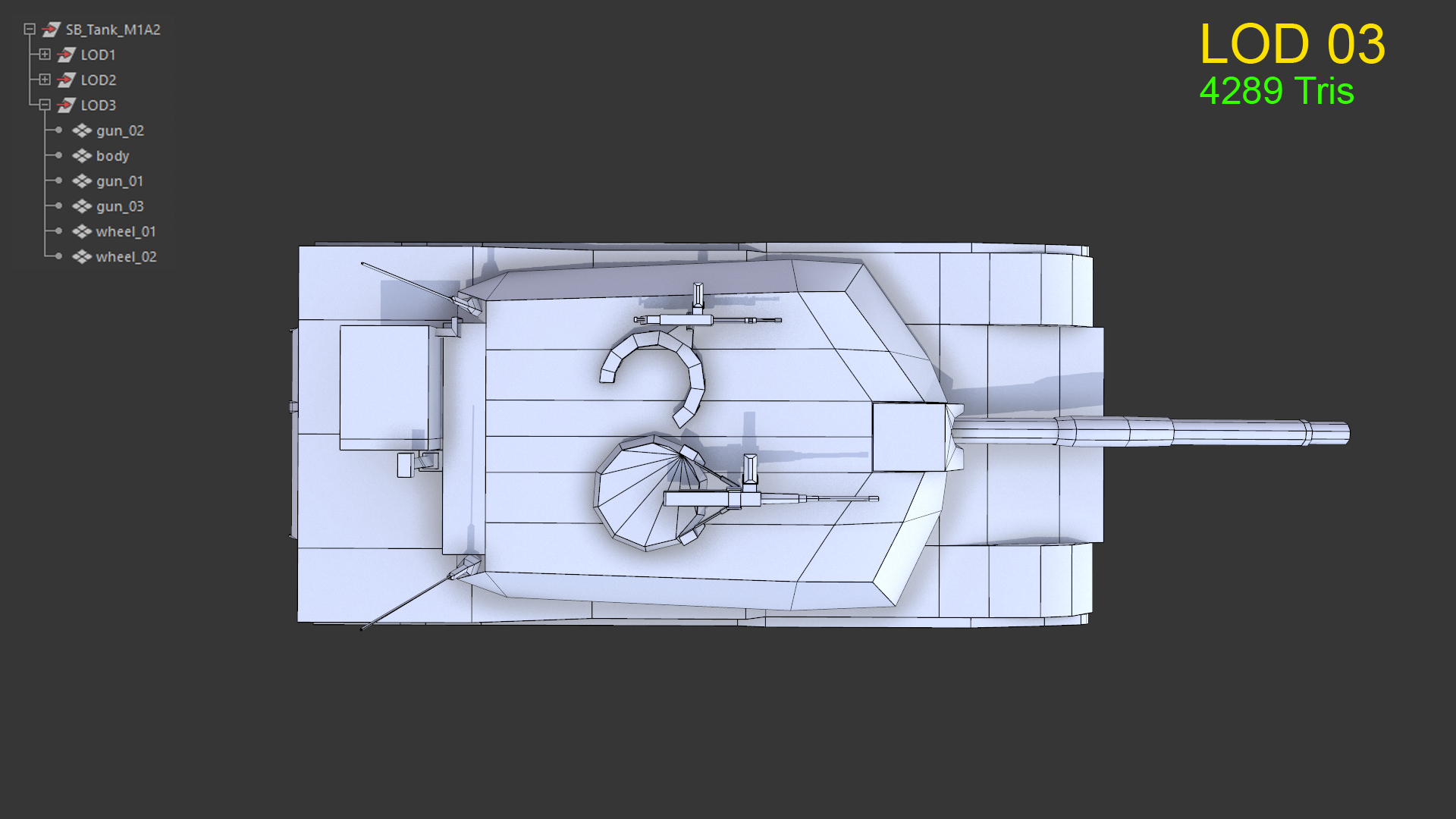1456x819 pixels.
Task: Click the gun_01 mesh icon
Action: pos(82,181)
